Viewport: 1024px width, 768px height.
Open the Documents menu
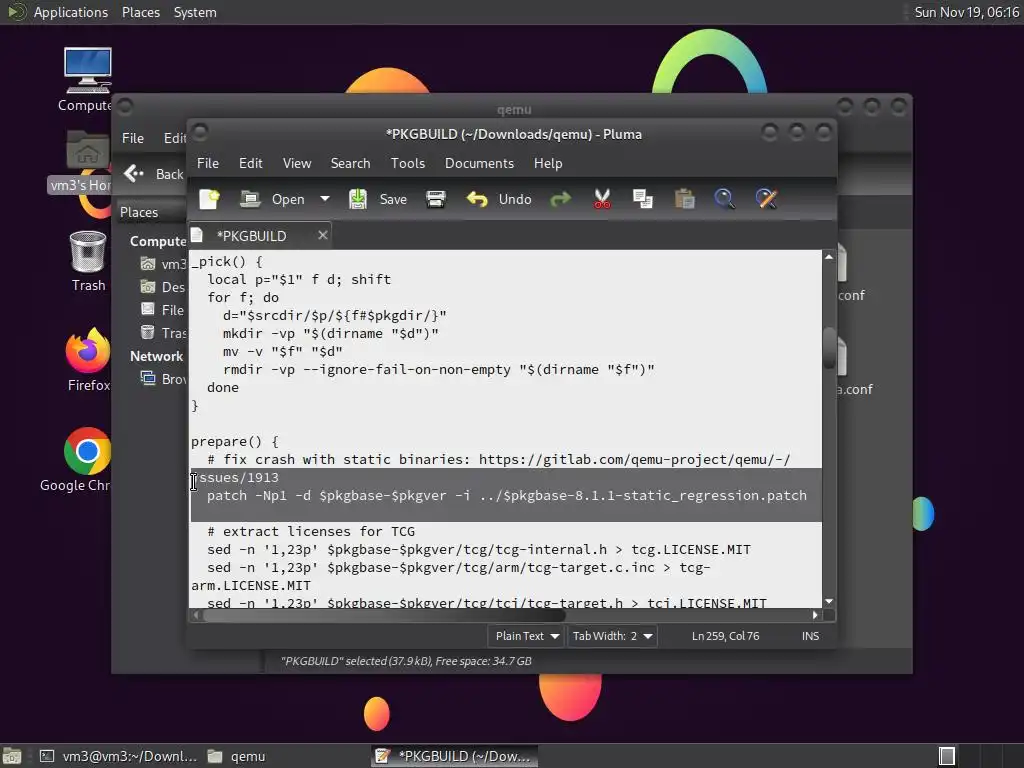click(x=479, y=163)
